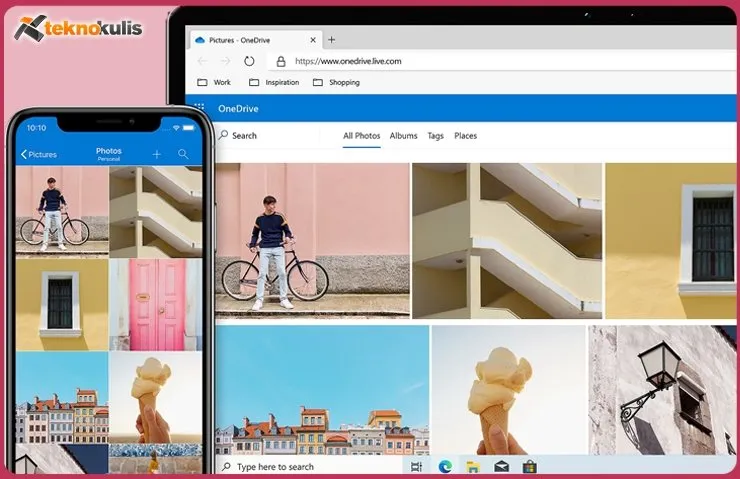The width and height of the screenshot is (740, 479).
Task: Close the Pictures - OneDrive tab
Action: 312,40
